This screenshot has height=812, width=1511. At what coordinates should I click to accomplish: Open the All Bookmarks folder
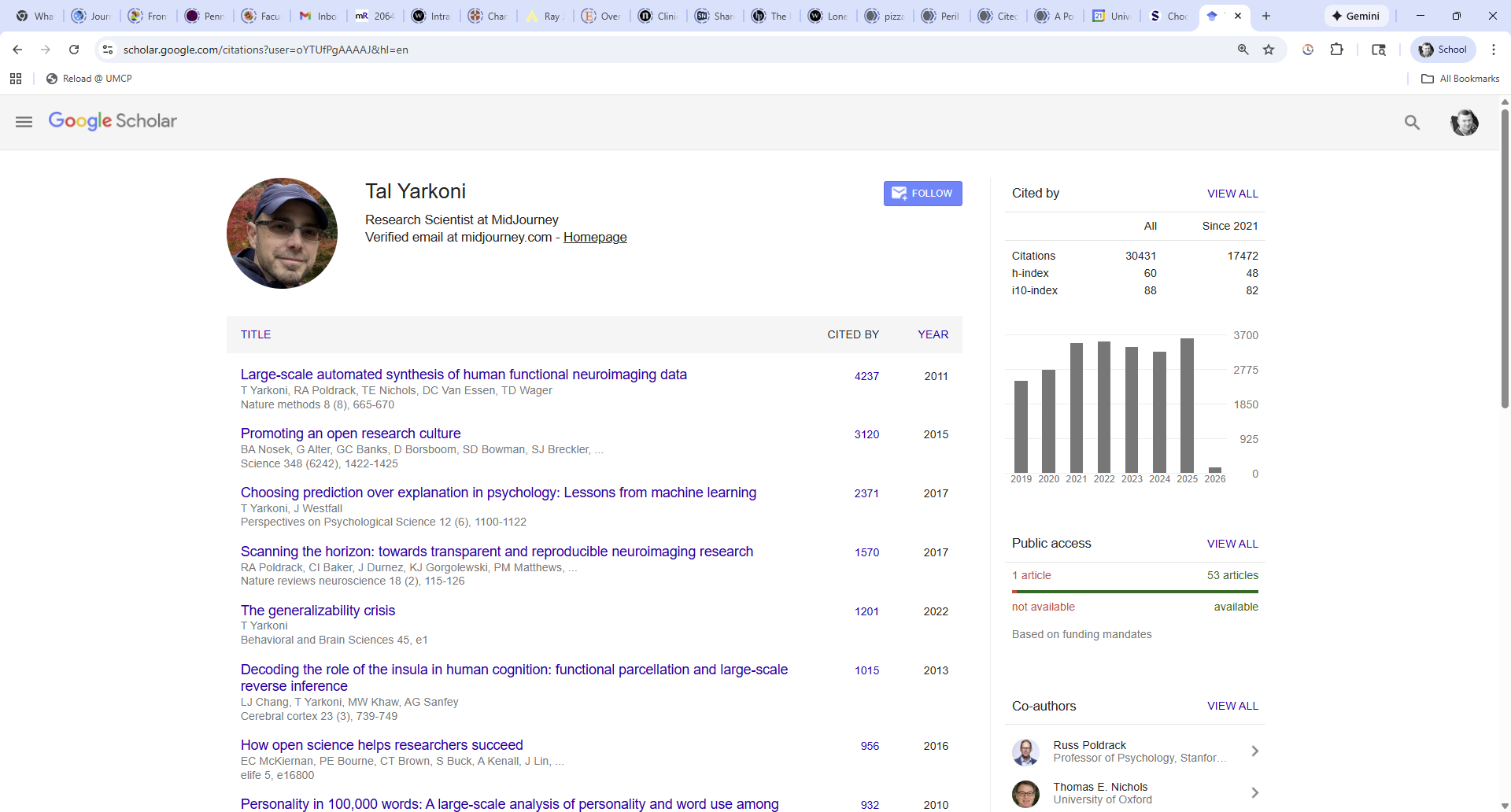(x=1461, y=79)
